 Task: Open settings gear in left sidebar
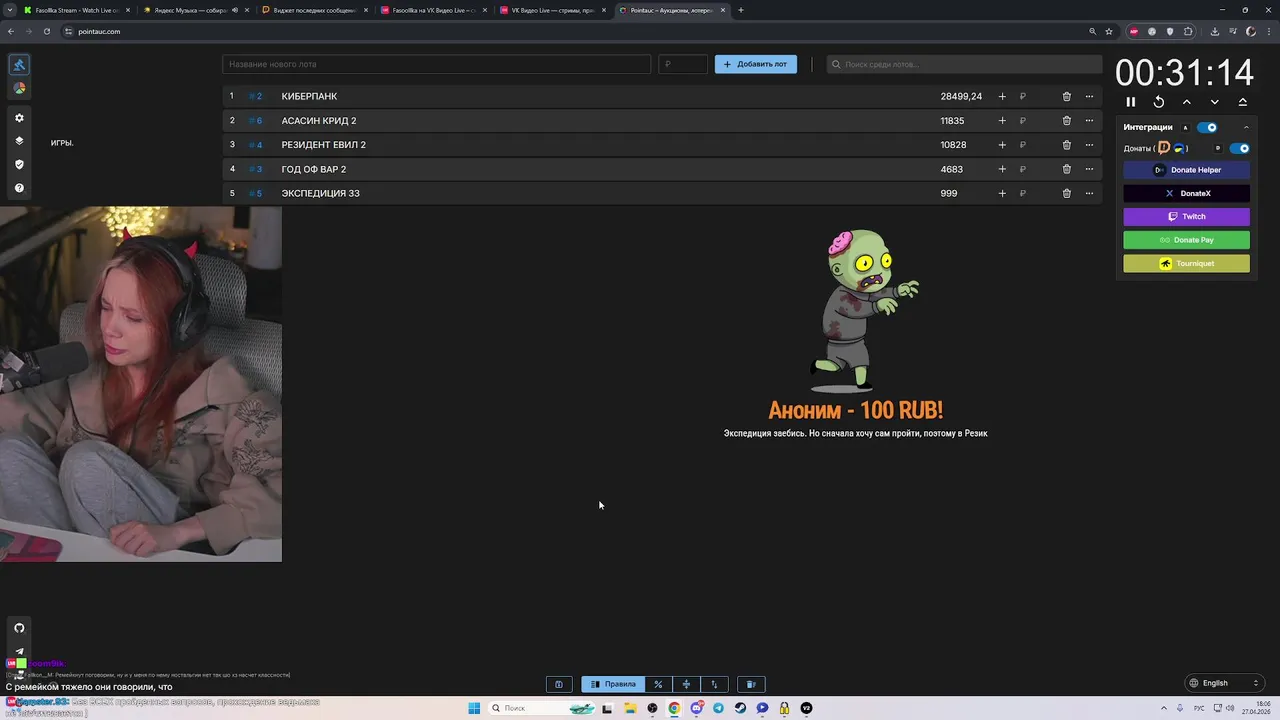pyautogui.click(x=19, y=117)
